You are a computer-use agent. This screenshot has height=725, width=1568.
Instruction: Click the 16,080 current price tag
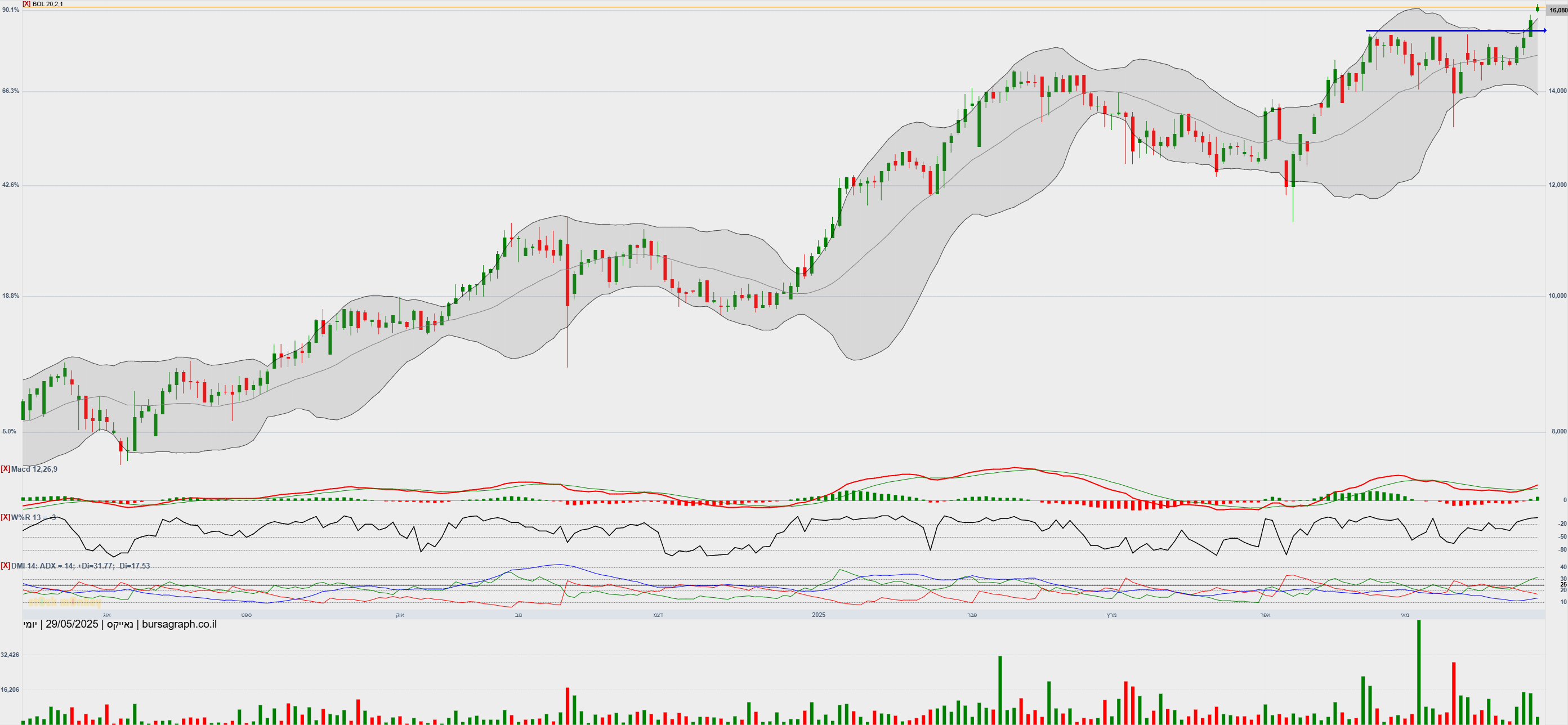coord(1558,10)
